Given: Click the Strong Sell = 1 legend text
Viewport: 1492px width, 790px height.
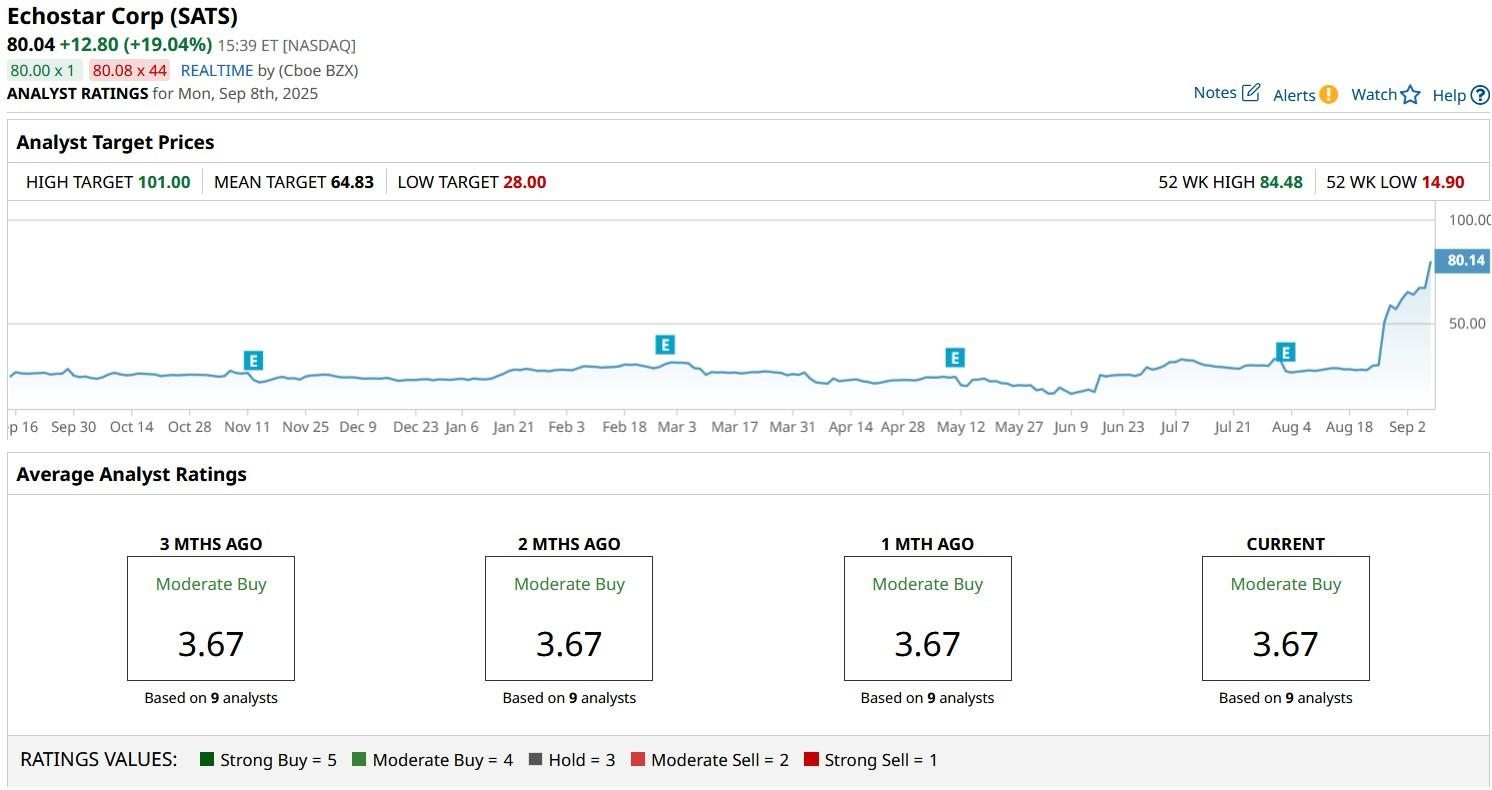Looking at the screenshot, I should click(881, 760).
